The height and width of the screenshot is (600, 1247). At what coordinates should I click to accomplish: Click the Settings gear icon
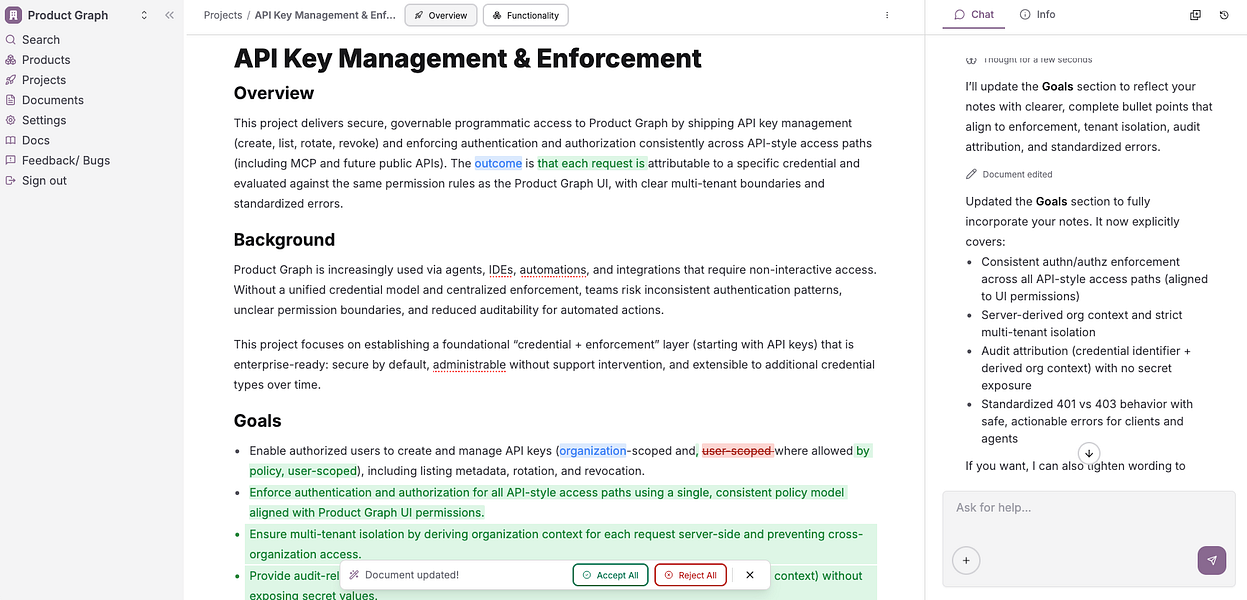11,120
